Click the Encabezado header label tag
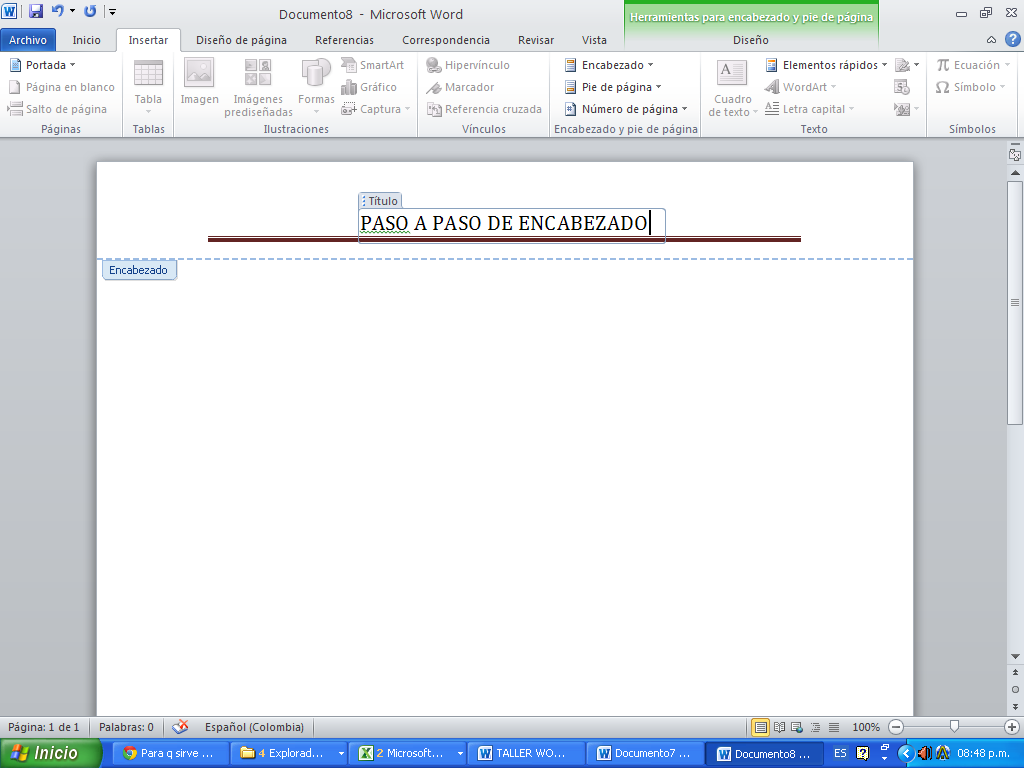Viewport: 1024px width, 768px height. point(138,270)
